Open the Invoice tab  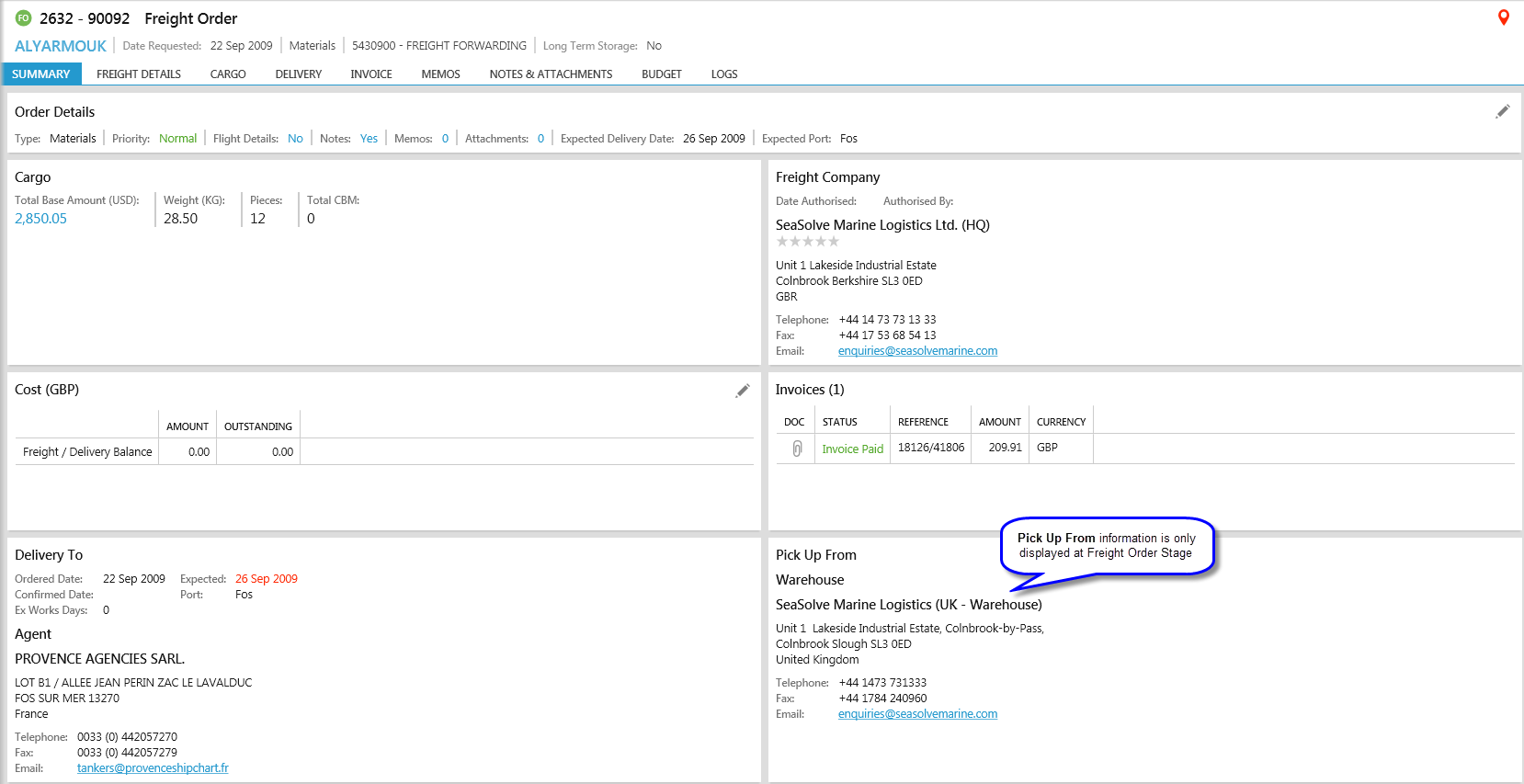[371, 74]
